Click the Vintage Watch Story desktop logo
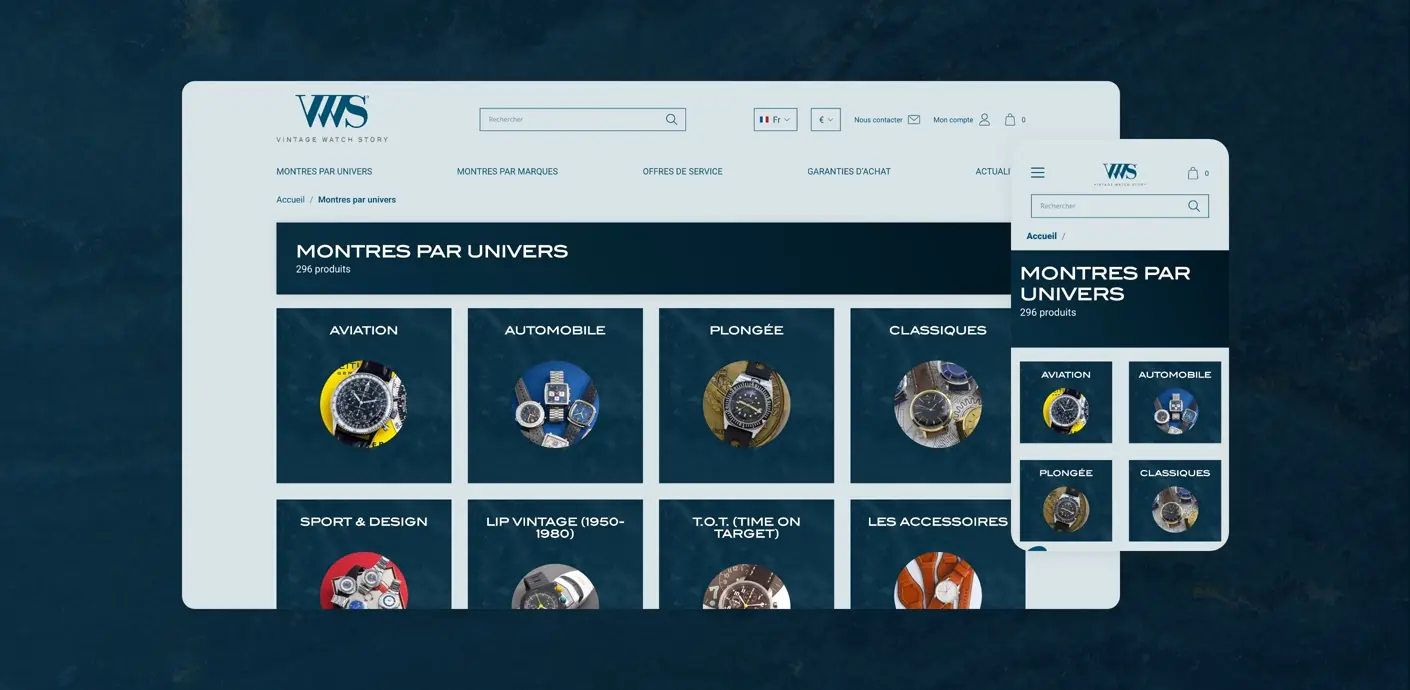The height and width of the screenshot is (690, 1410). (x=332, y=118)
